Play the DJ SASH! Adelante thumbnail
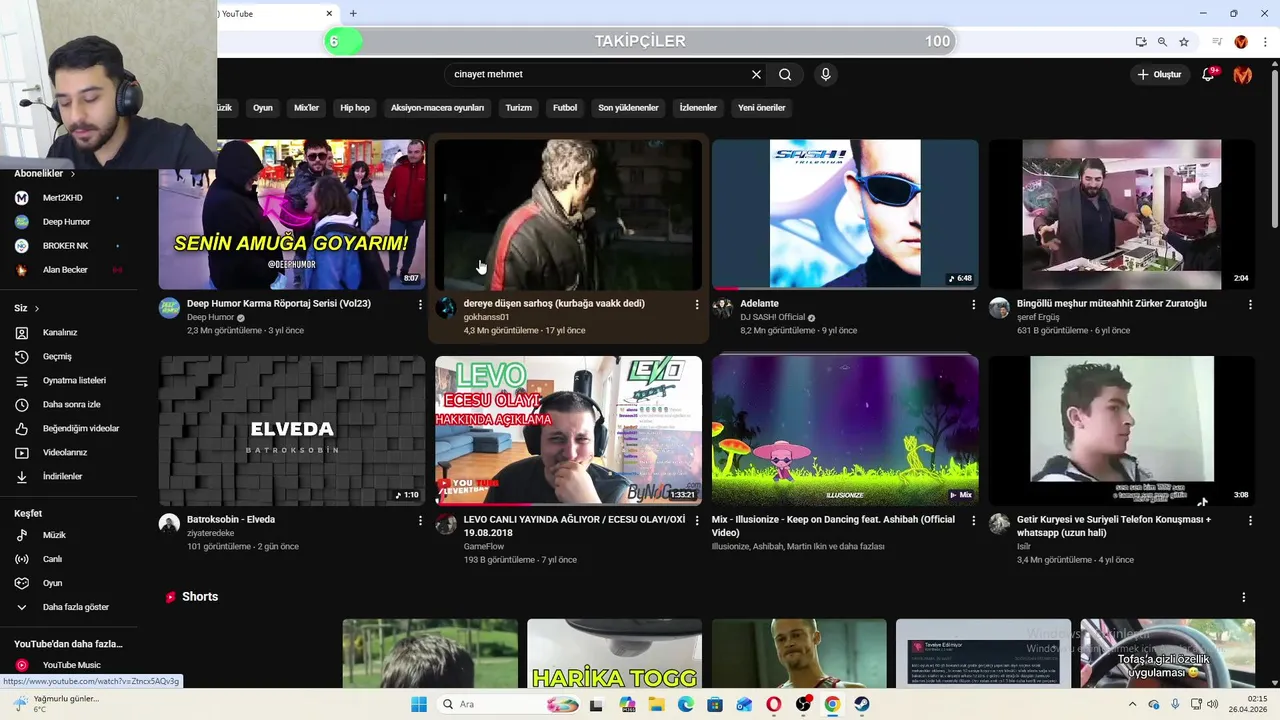This screenshot has height=720, width=1280. pyautogui.click(x=845, y=214)
